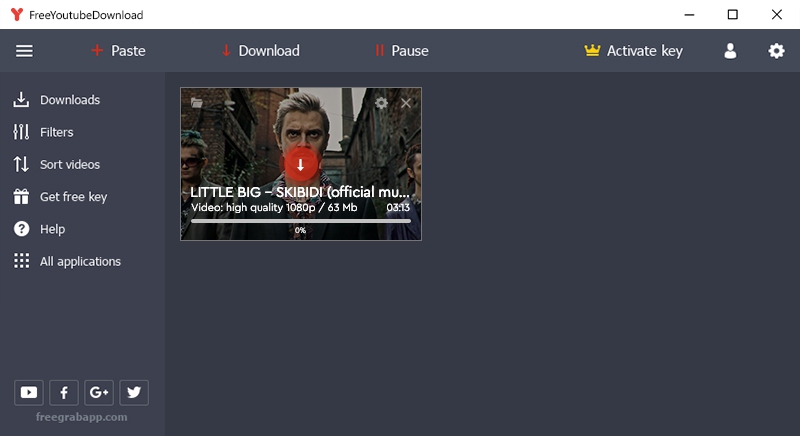Open settings gear in top toolbar

776,50
